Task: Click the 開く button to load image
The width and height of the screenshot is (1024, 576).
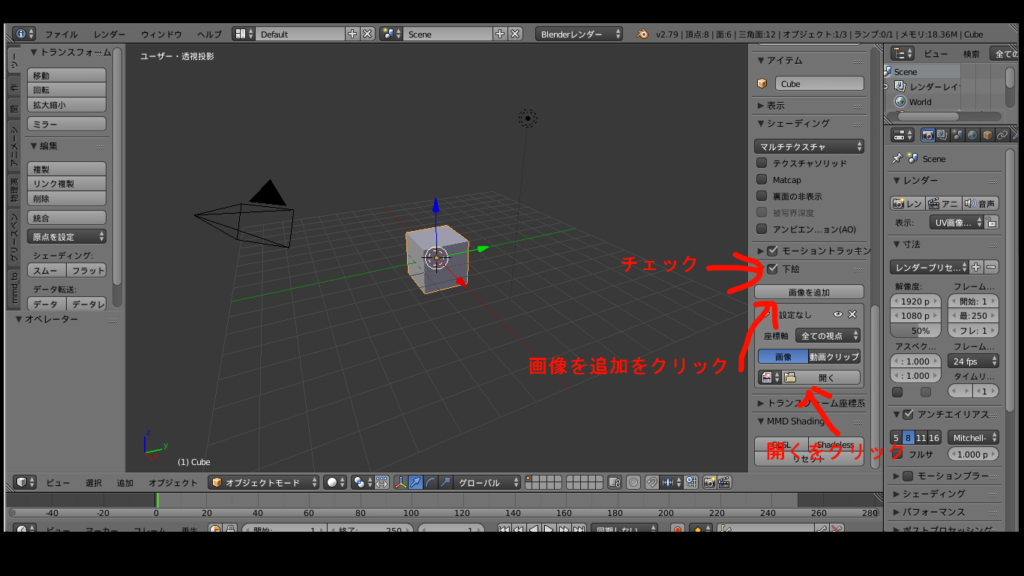Action: point(827,378)
